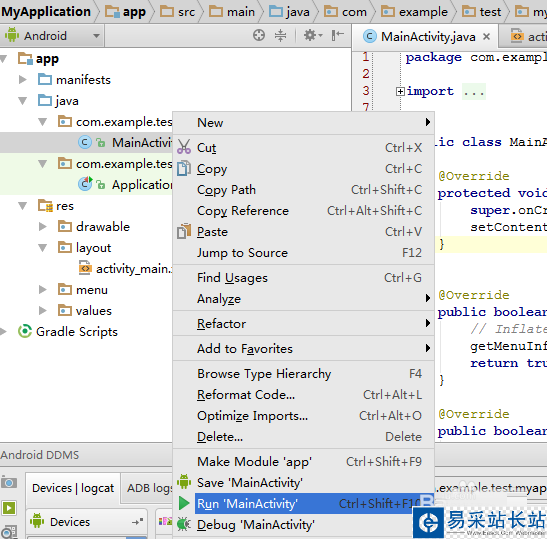547x539 pixels.
Task: Click the Paste clipboard icon in context menu
Action: [x=184, y=231]
